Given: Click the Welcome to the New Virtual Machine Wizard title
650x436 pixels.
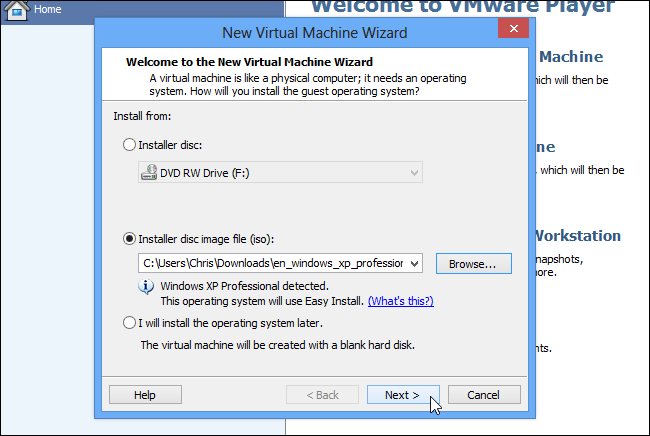Looking at the screenshot, I should [249, 62].
